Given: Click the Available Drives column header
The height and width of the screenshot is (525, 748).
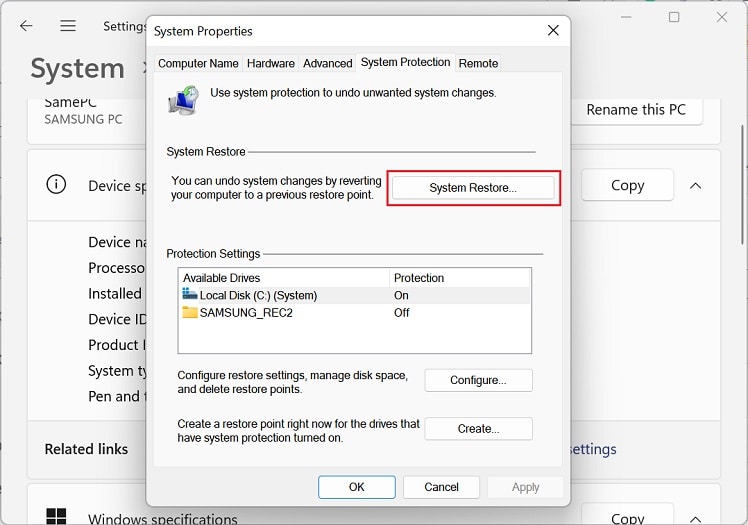Looking at the screenshot, I should pos(284,278).
